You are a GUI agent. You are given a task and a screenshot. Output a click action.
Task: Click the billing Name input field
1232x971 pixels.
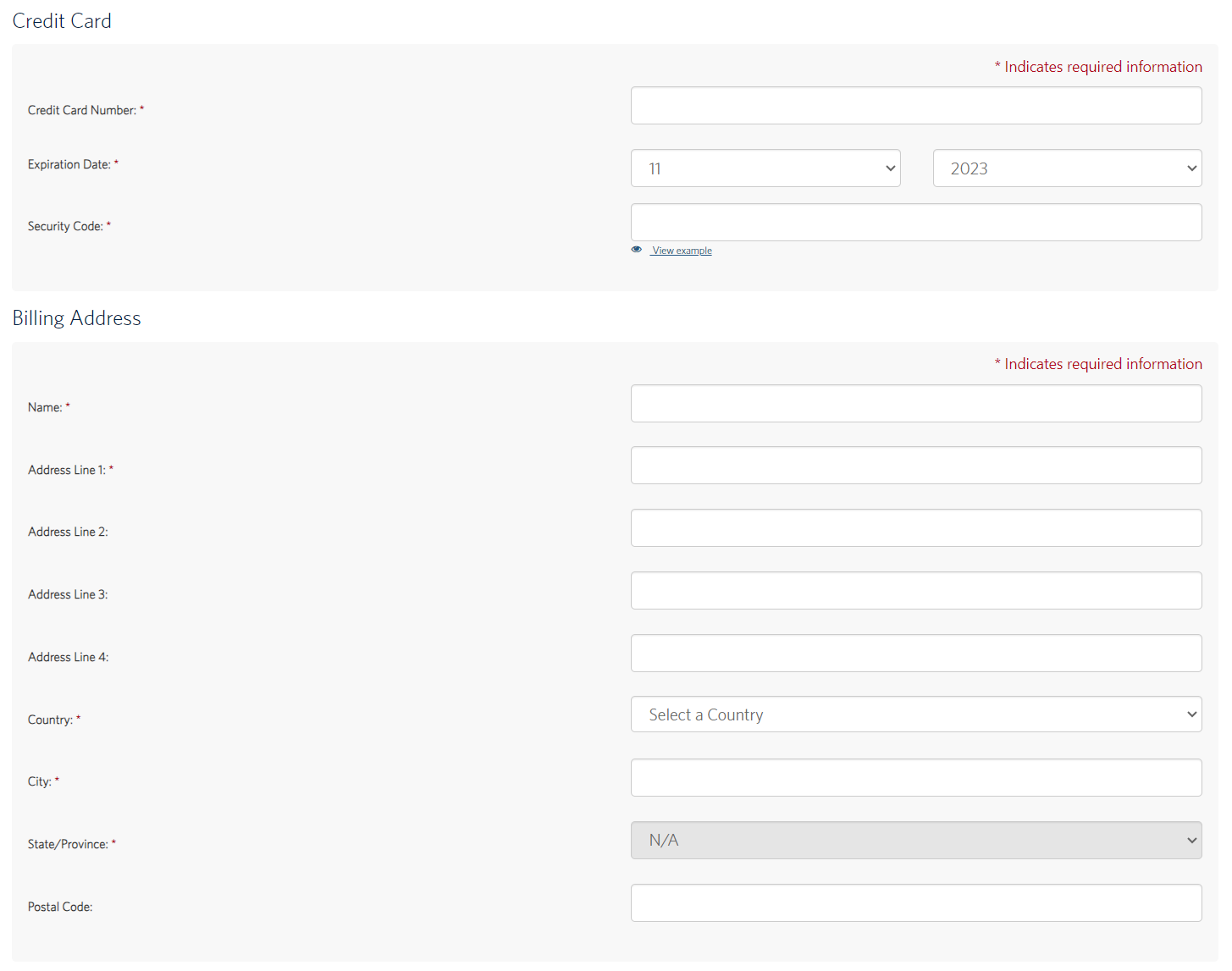915,404
